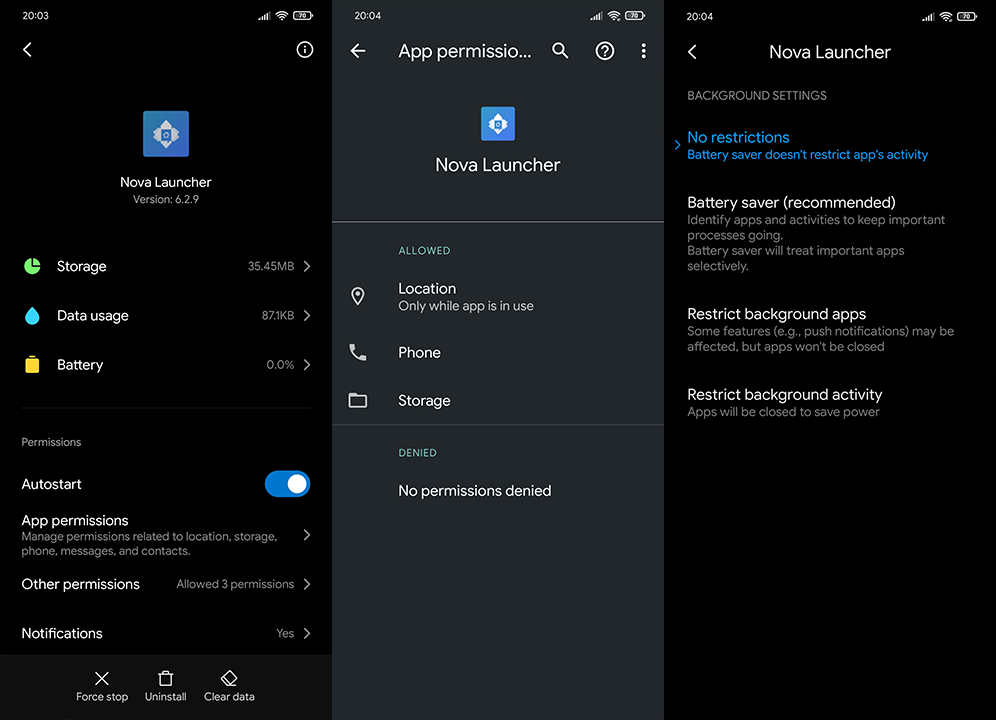Tap the Yes value beside Notifications

285,634
